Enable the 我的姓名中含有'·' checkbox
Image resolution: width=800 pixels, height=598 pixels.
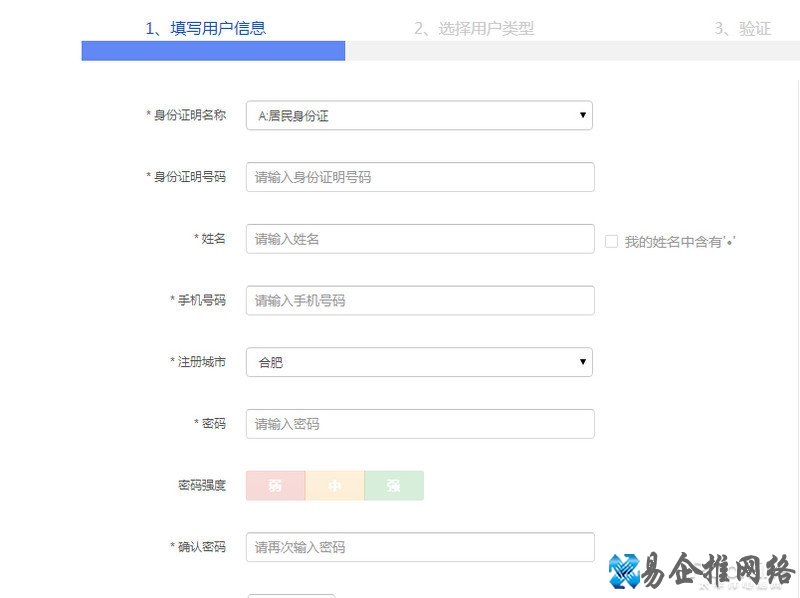point(611,239)
